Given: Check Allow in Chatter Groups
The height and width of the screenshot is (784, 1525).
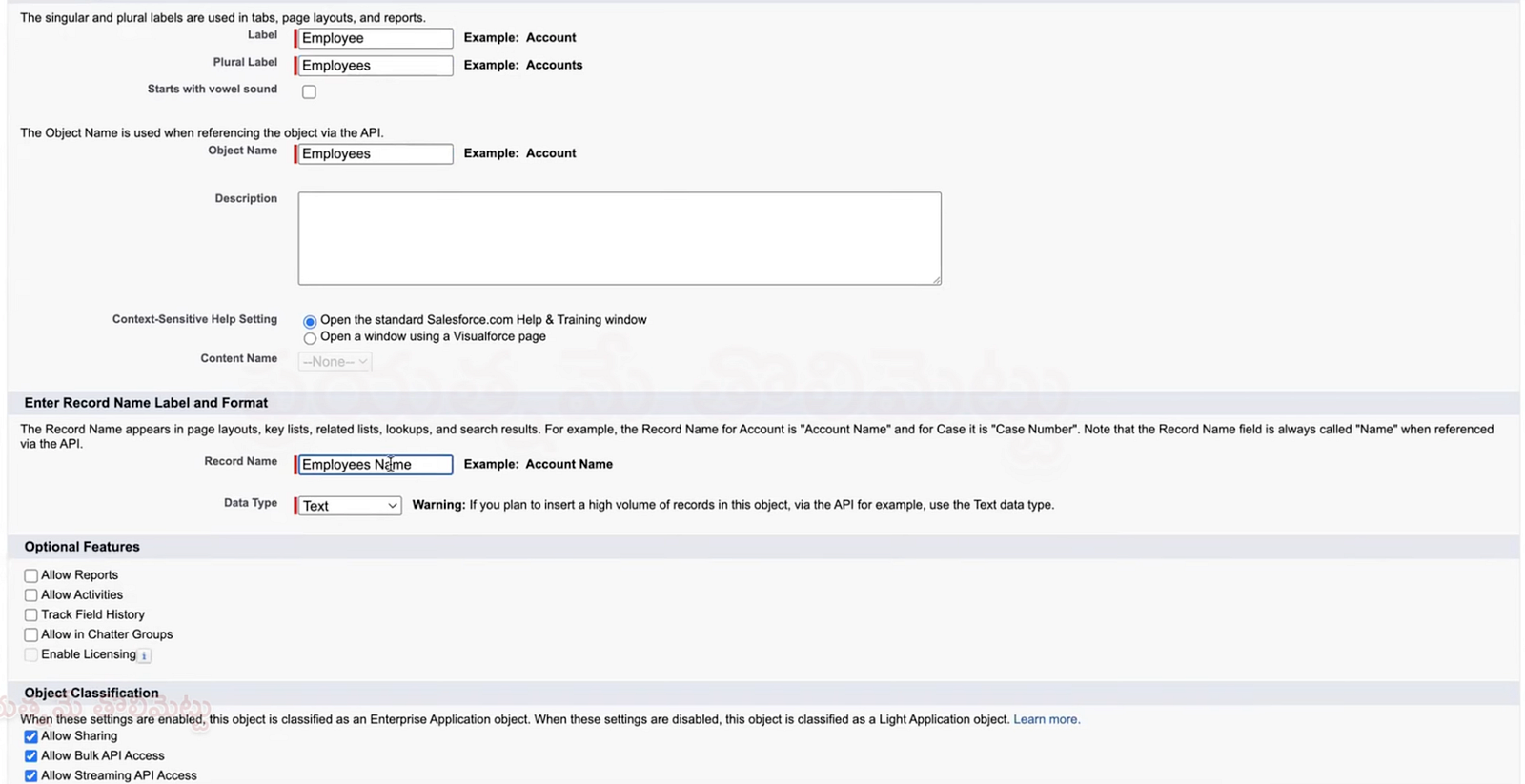Looking at the screenshot, I should point(31,635).
